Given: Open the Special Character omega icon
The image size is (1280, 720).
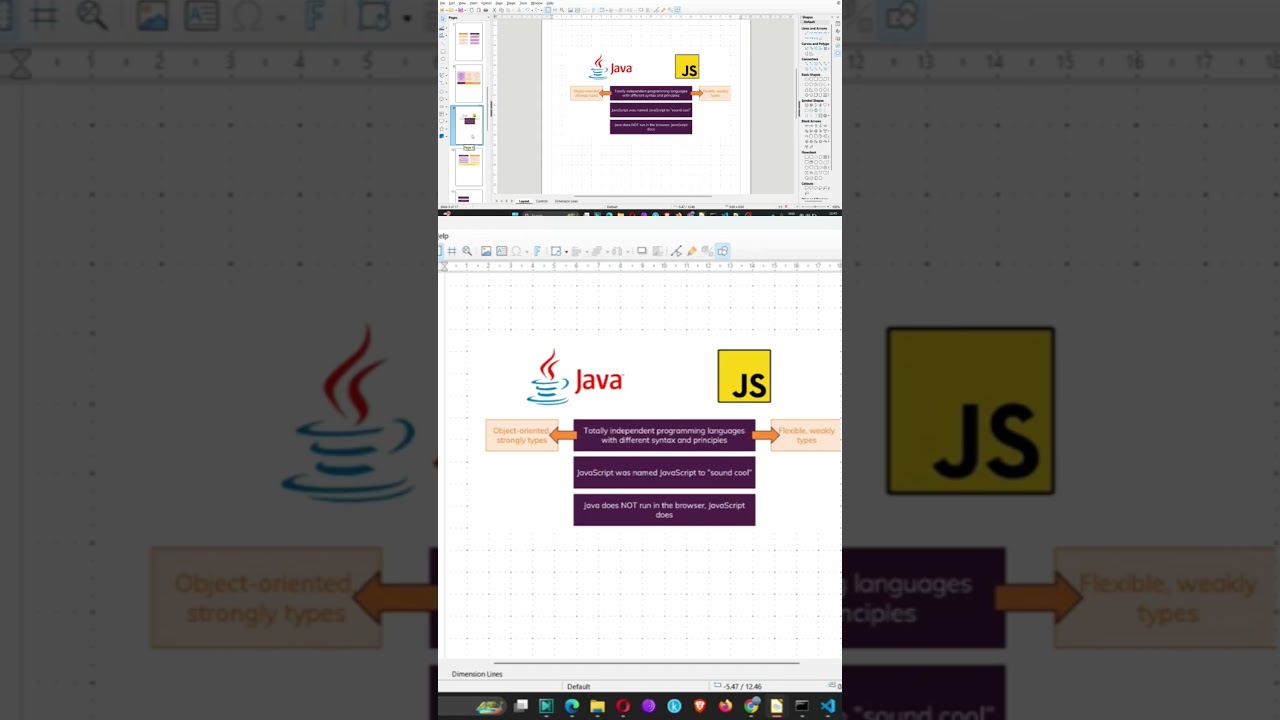Looking at the screenshot, I should click(x=516, y=251).
